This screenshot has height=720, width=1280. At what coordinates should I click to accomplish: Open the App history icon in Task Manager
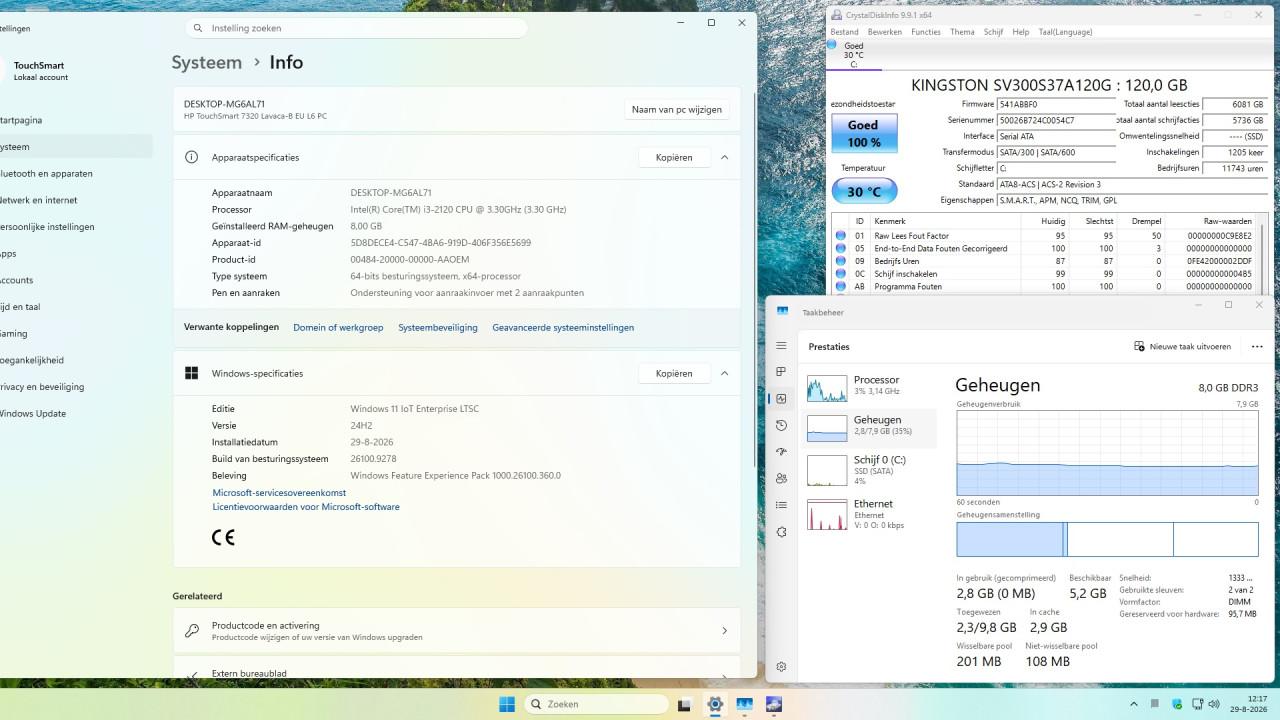[781, 425]
